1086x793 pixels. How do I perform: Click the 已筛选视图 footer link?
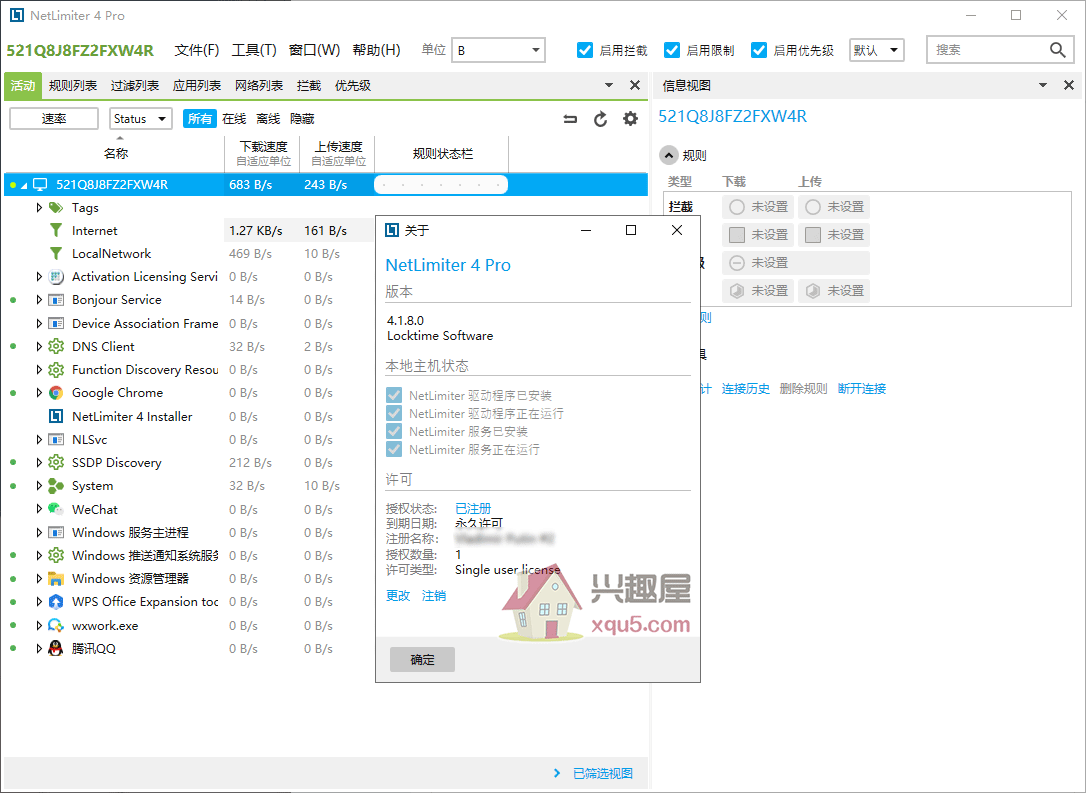click(x=603, y=774)
